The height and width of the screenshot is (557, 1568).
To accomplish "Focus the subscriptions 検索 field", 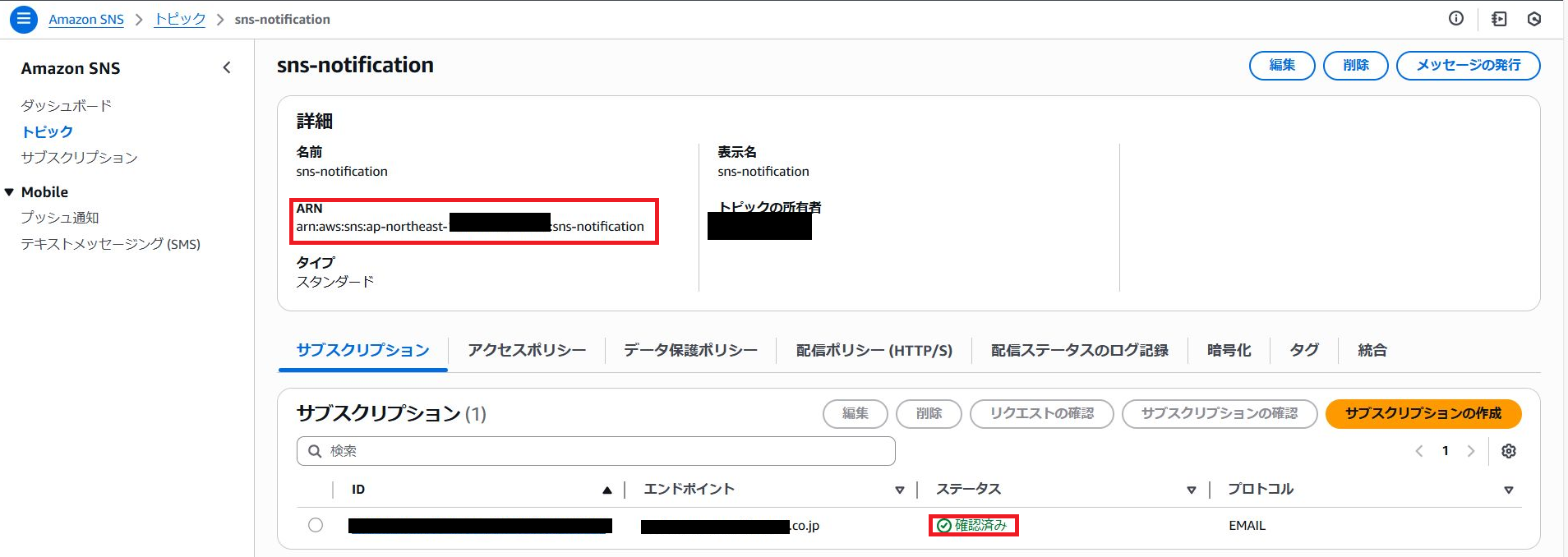I will coord(596,451).
